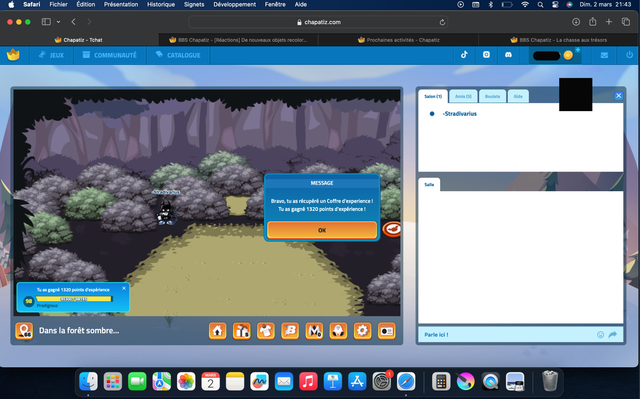Click the gold coin balance icon
Screen dimensions: 640x399
(568, 55)
